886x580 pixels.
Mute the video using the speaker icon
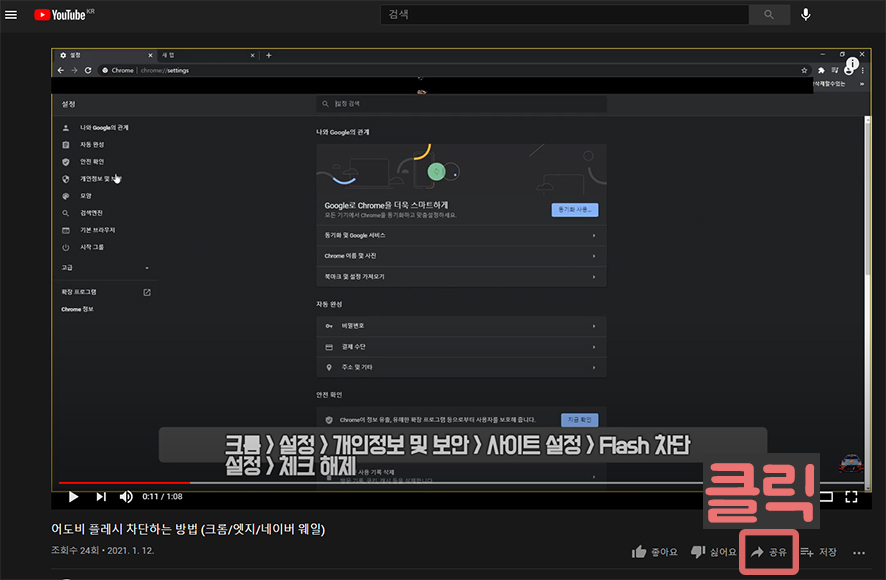(126, 497)
